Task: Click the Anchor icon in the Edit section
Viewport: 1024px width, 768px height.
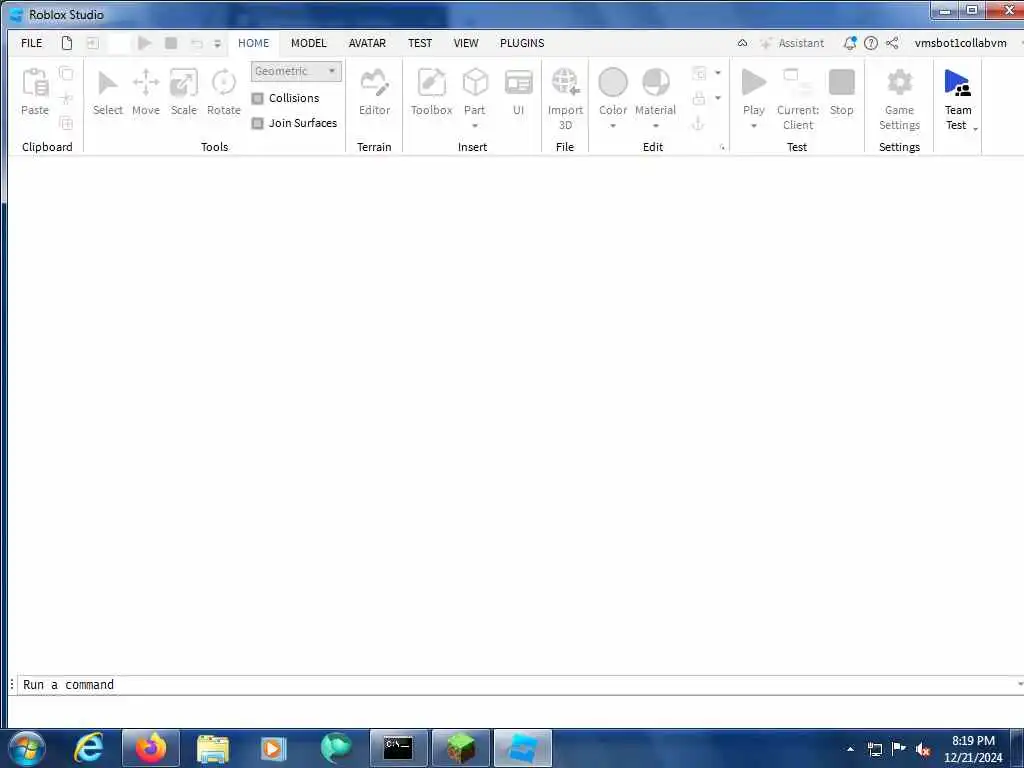Action: pyautogui.click(x=697, y=123)
